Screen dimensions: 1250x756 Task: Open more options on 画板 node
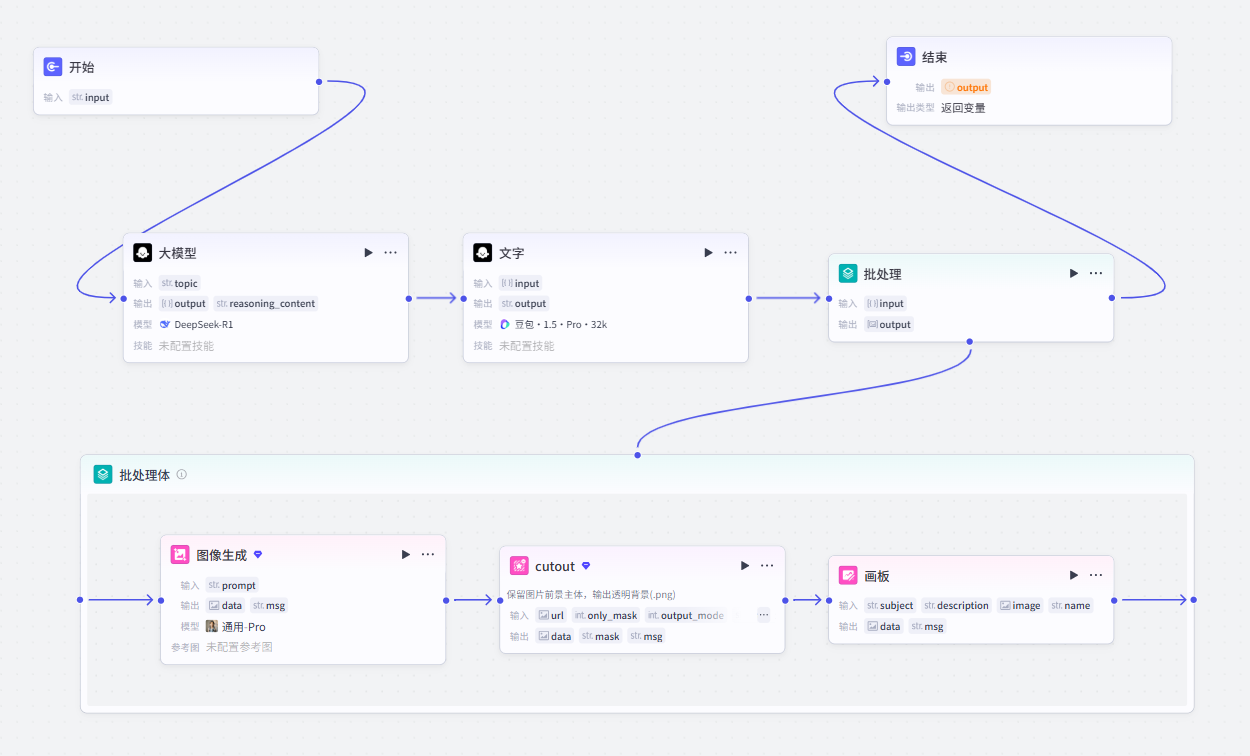coord(1096,575)
